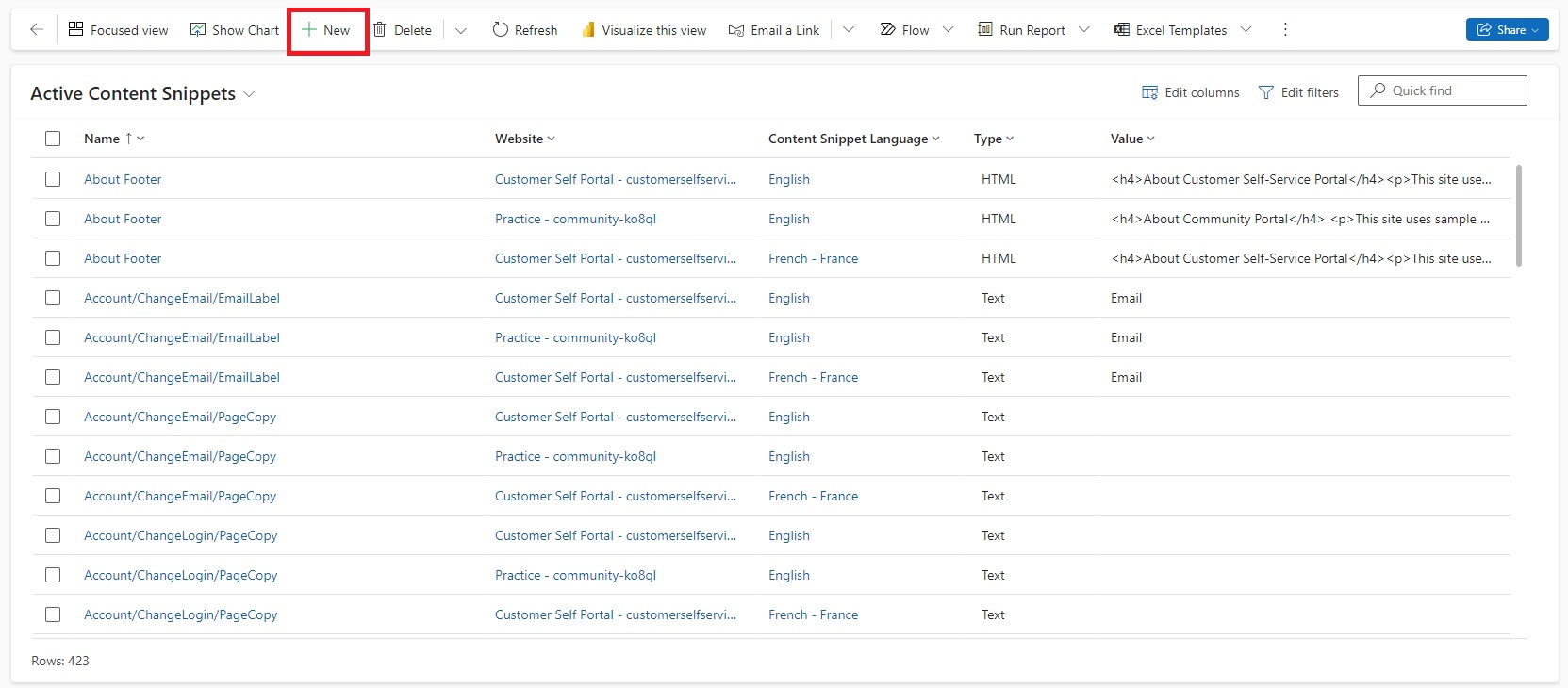Click the Refresh icon
Viewport: 1568px width, 688px height.
pos(501,30)
